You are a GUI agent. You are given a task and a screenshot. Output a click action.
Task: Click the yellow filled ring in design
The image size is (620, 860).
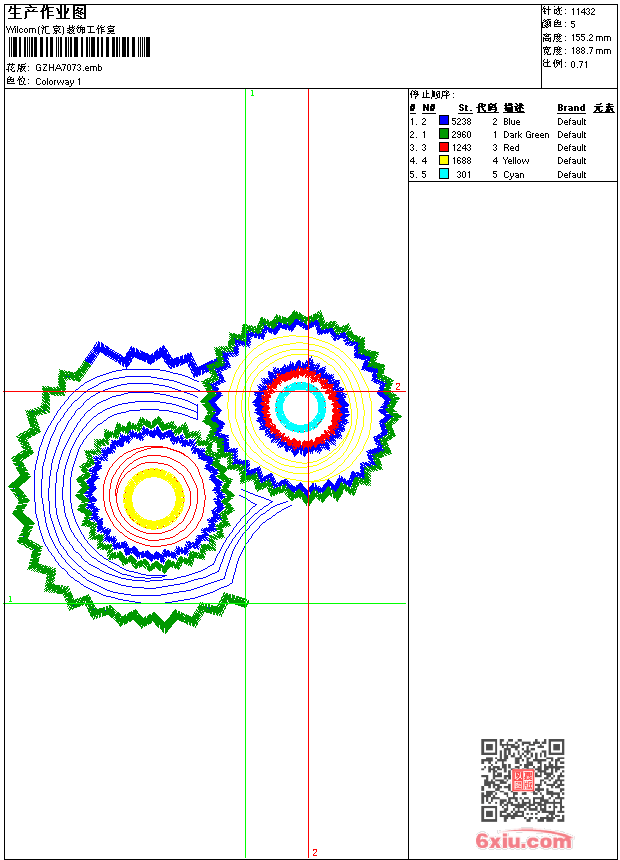[x=152, y=497]
